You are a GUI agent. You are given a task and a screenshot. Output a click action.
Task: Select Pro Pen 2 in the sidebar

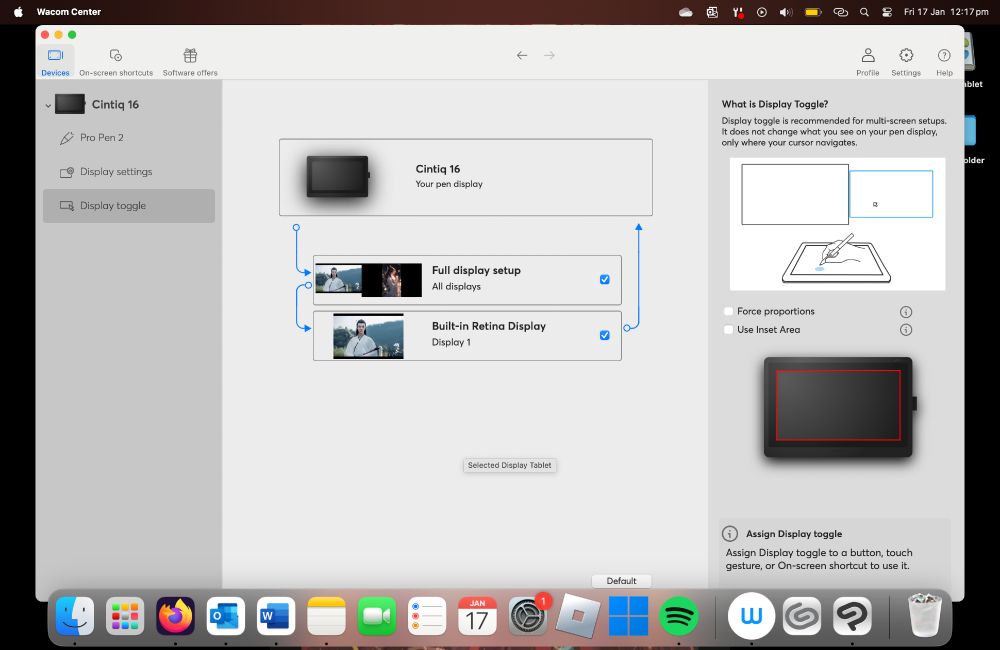tap(102, 138)
